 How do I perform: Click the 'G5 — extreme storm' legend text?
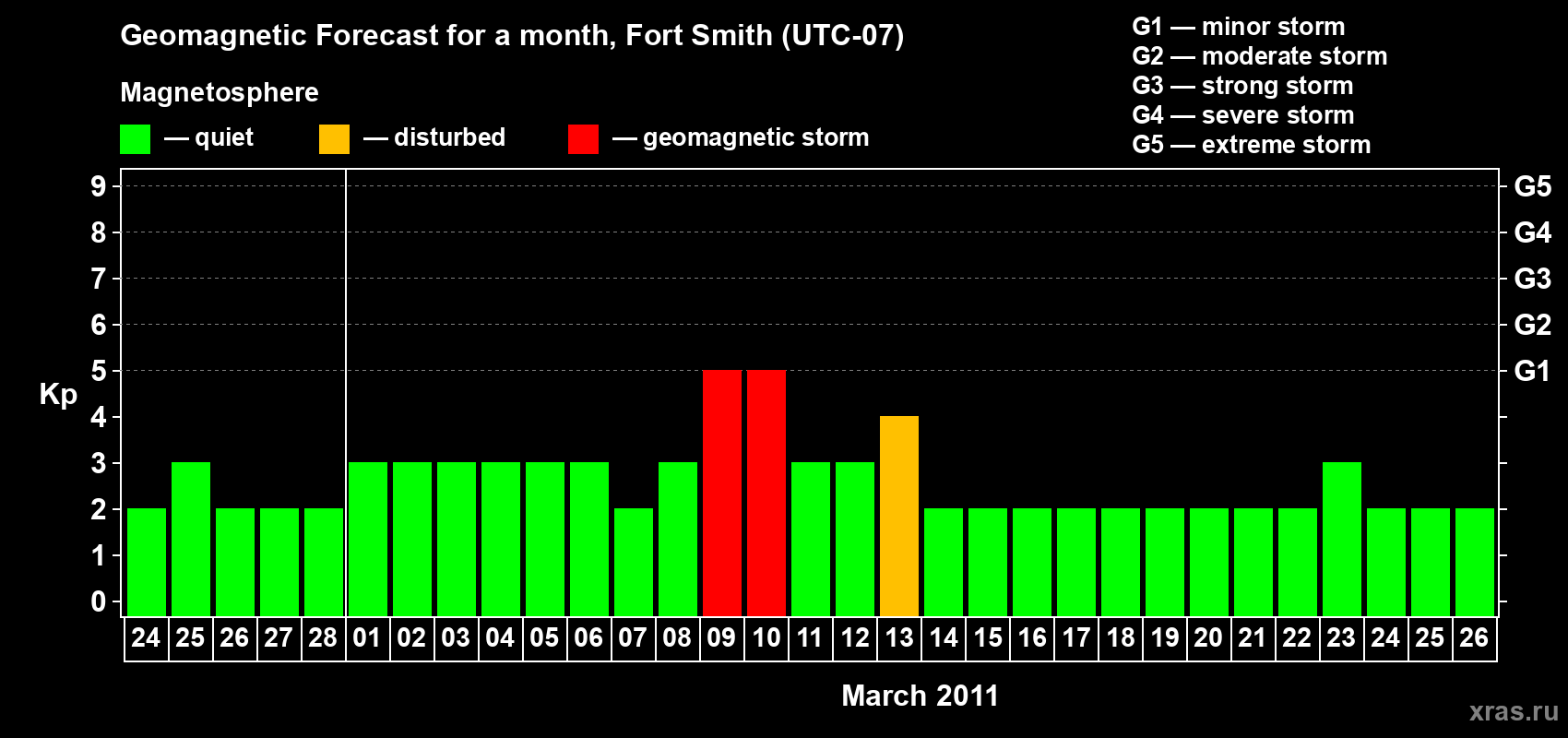1252,145
